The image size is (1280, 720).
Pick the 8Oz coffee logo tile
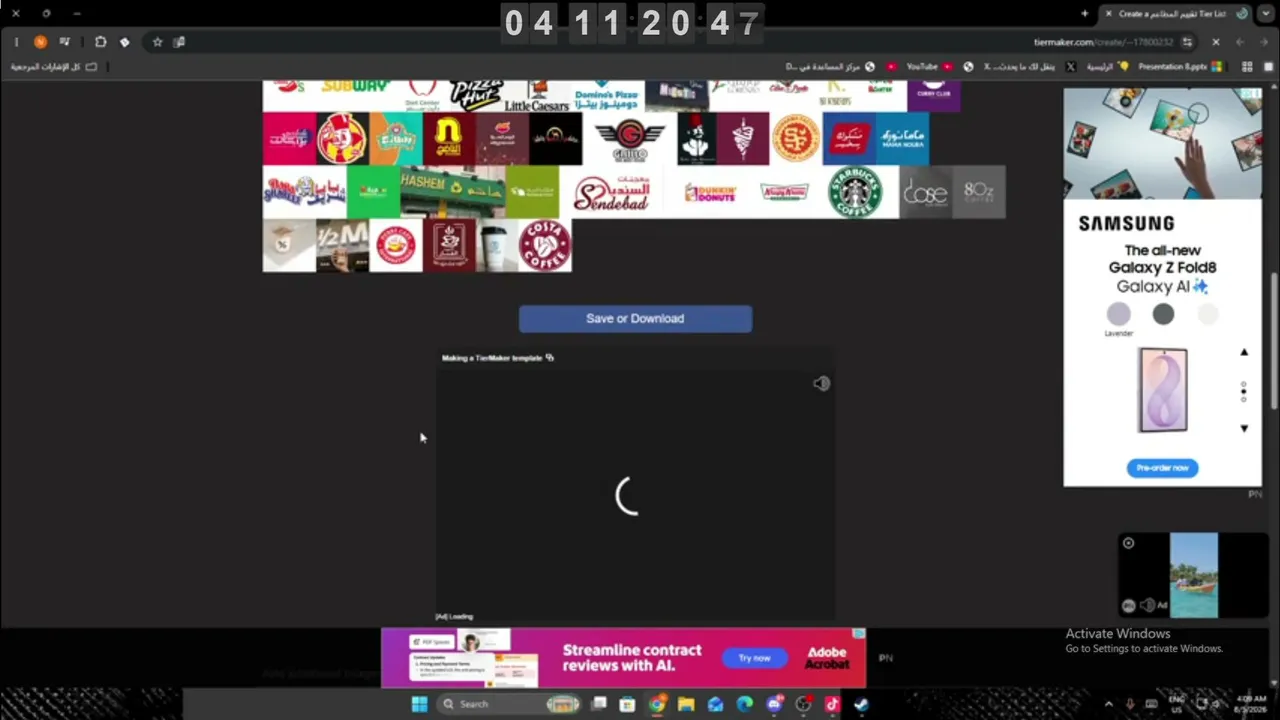(979, 192)
